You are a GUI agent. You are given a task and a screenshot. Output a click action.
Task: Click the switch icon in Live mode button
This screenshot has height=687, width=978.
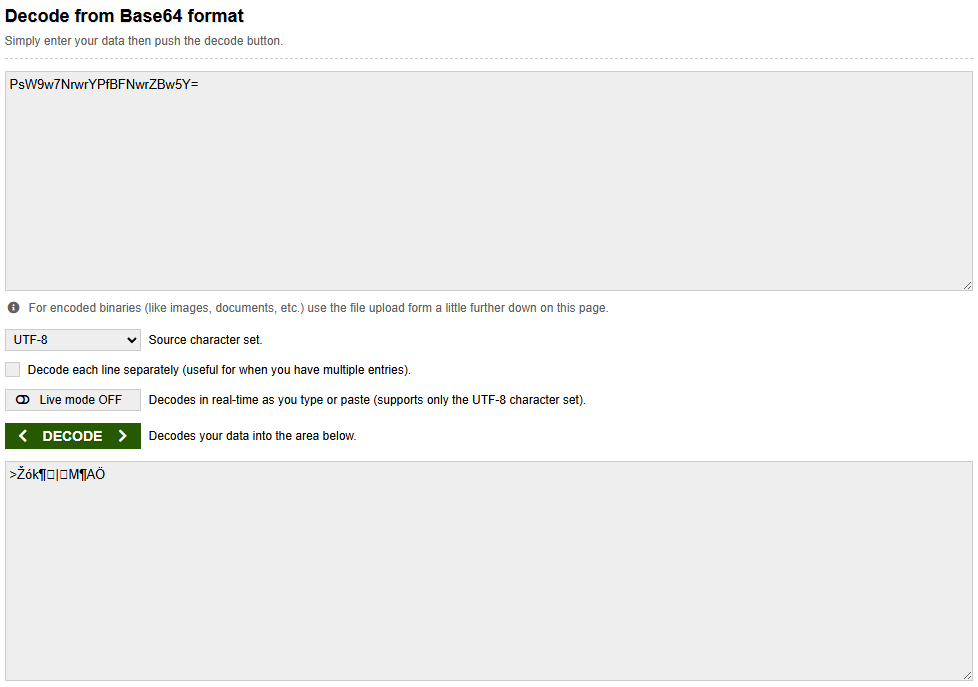[x=23, y=400]
